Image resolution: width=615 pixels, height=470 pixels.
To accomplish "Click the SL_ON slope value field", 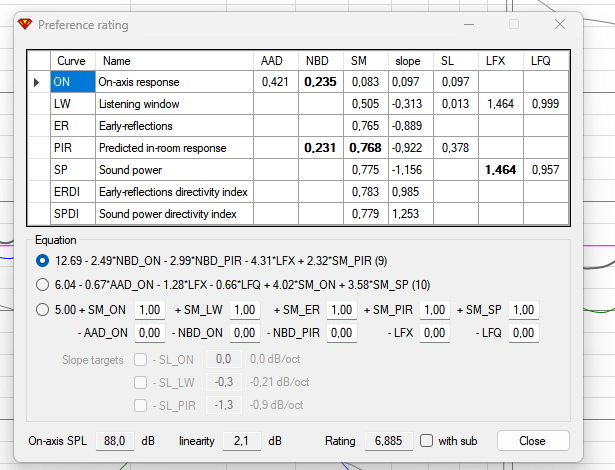I will [224, 359].
